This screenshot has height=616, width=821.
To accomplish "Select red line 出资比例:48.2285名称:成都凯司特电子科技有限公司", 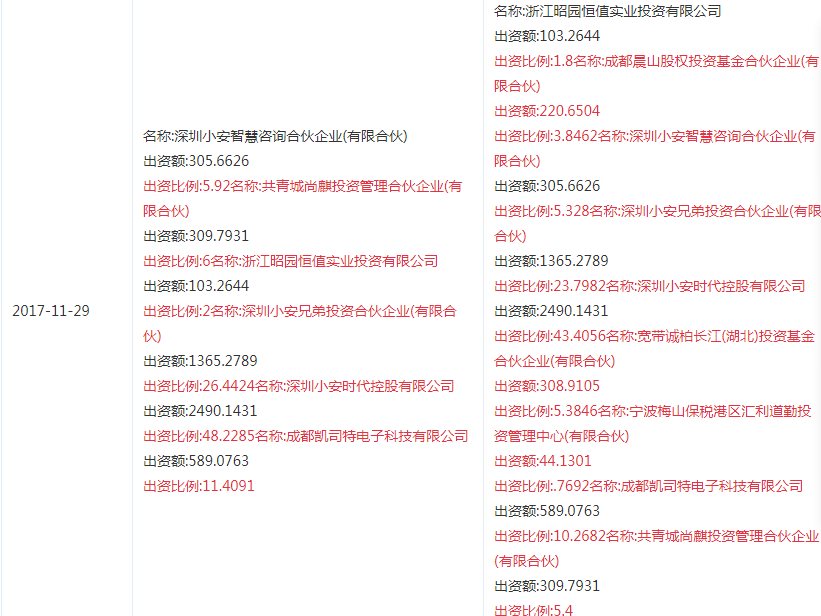I will tap(306, 436).
